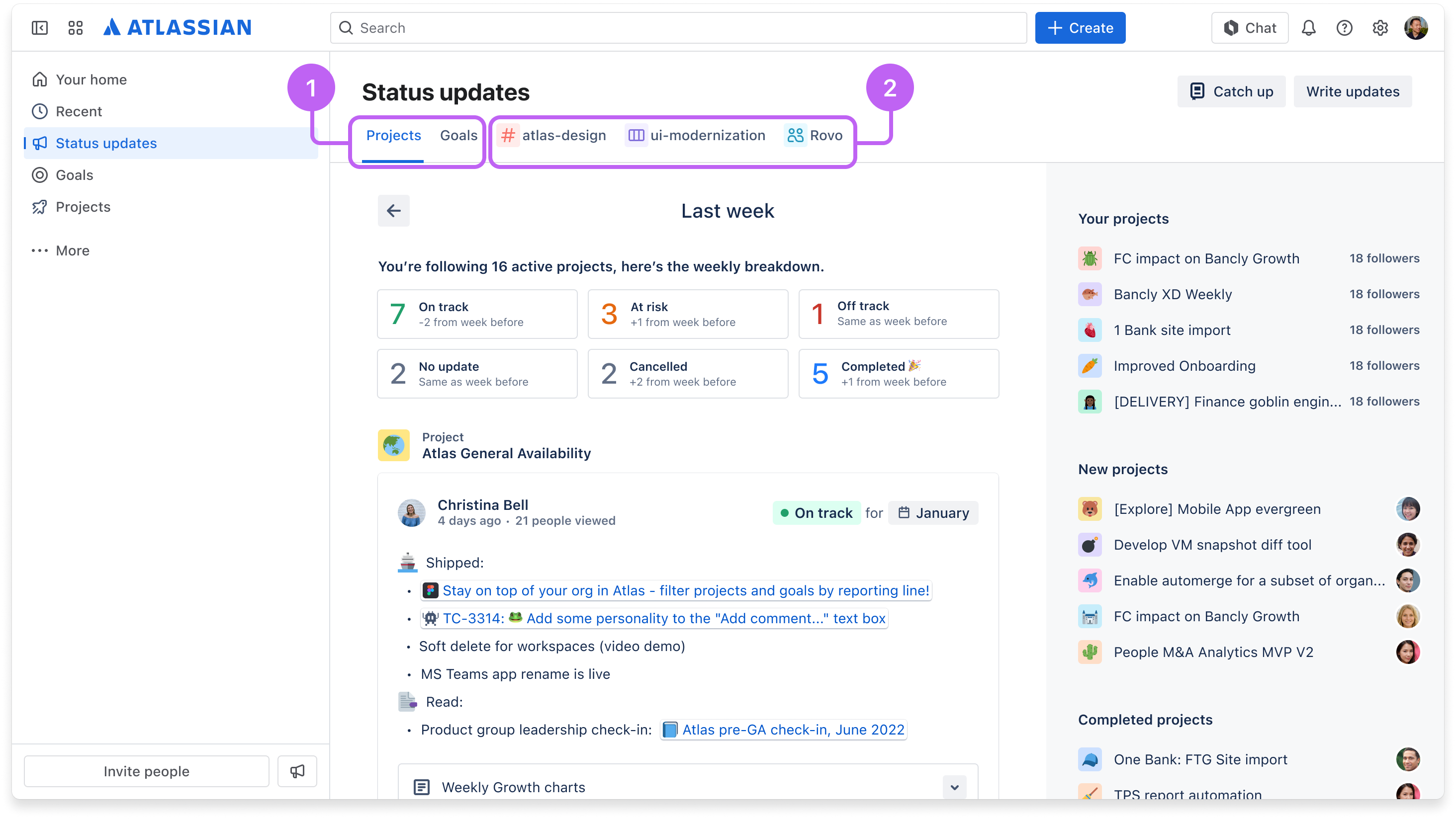Viewport: 1456px width, 819px height.
Task: Open the app switcher grid icon
Action: (x=75, y=28)
